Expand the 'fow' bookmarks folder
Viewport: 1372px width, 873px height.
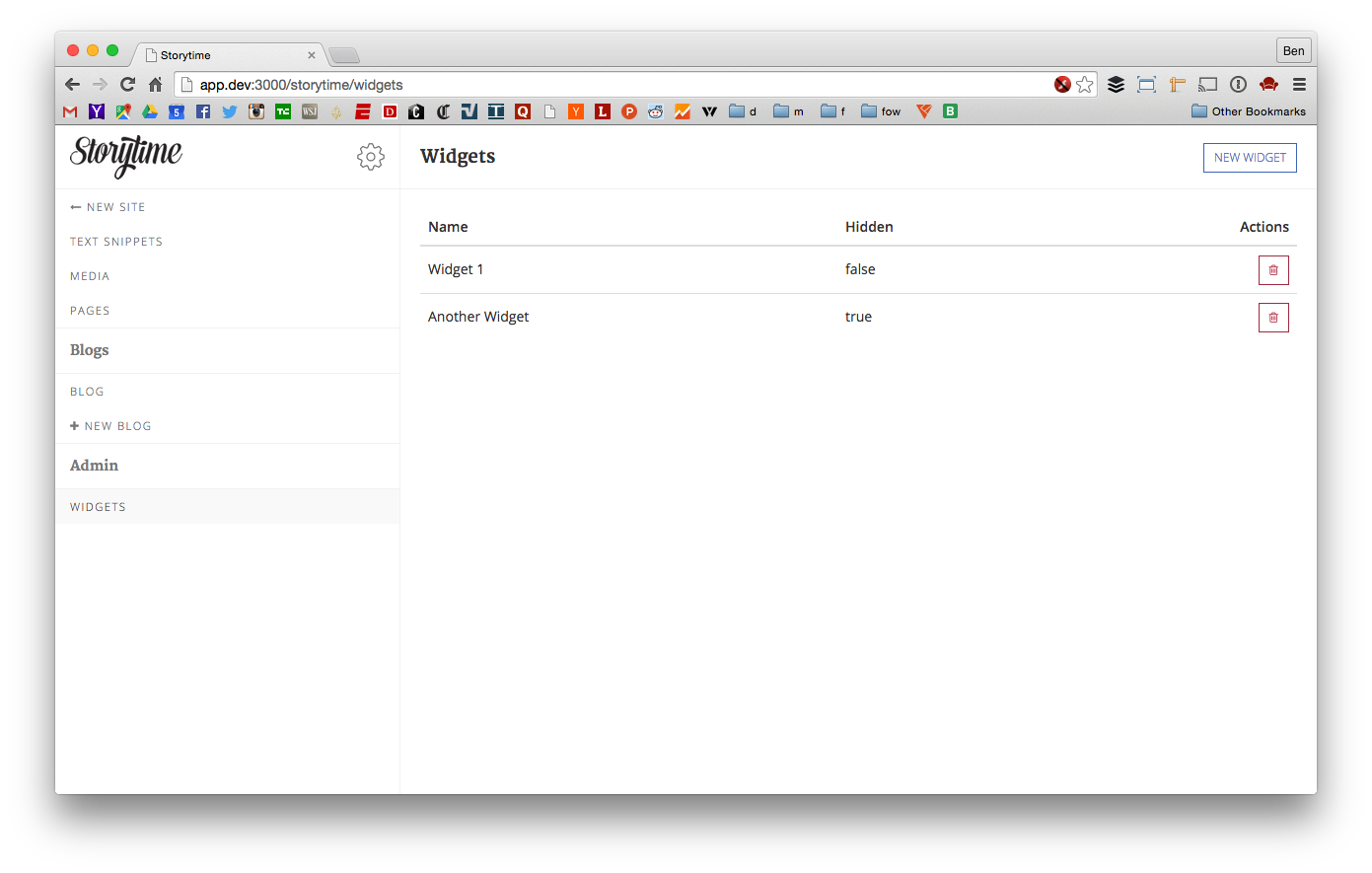[x=881, y=111]
